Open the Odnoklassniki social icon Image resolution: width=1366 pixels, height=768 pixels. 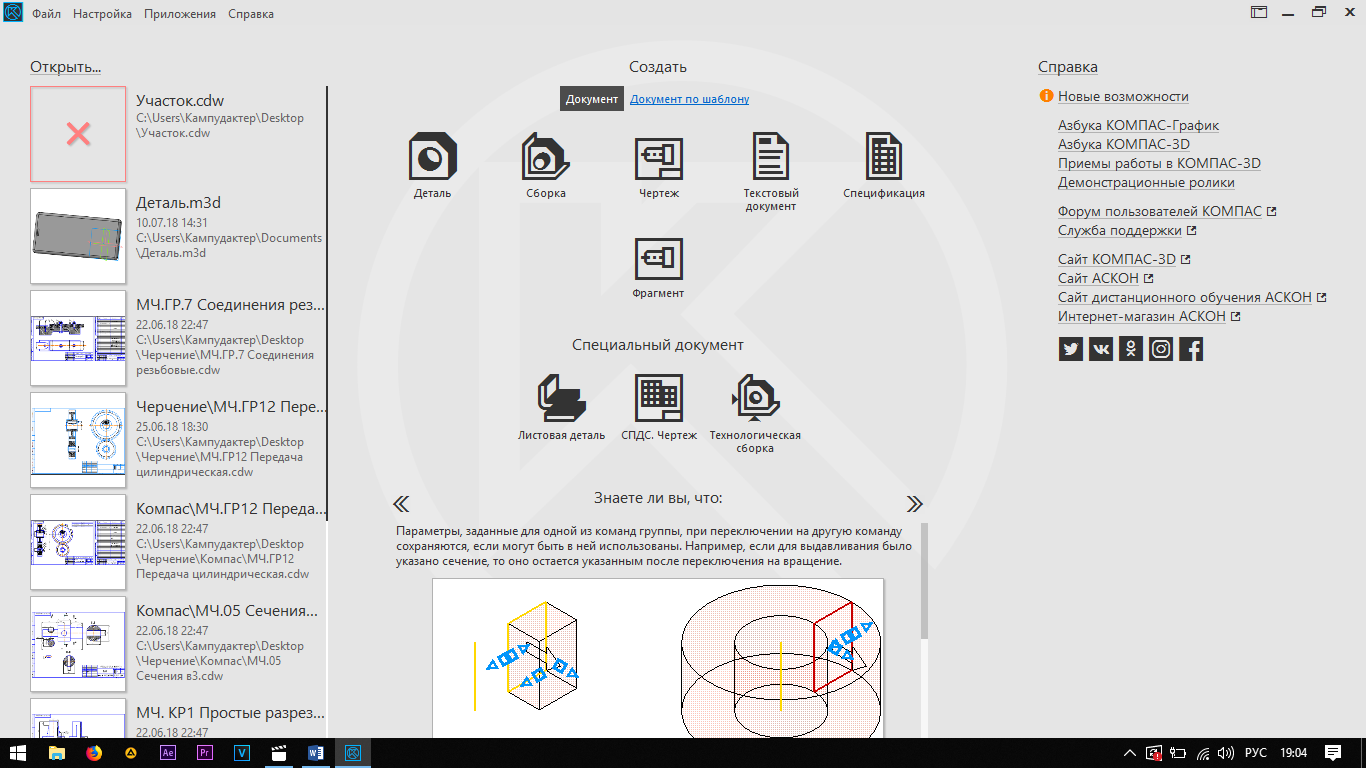click(1131, 349)
